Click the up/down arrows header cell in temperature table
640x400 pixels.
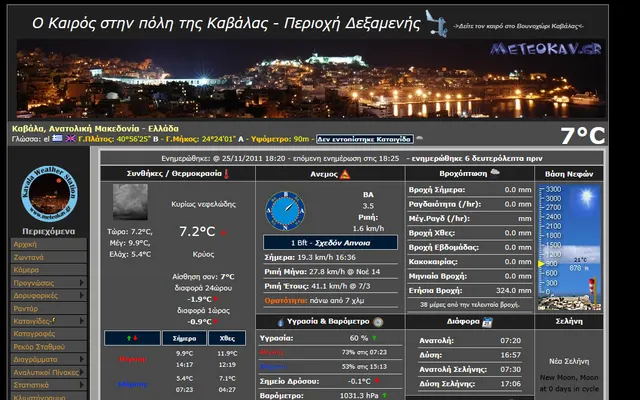click(x=132, y=338)
